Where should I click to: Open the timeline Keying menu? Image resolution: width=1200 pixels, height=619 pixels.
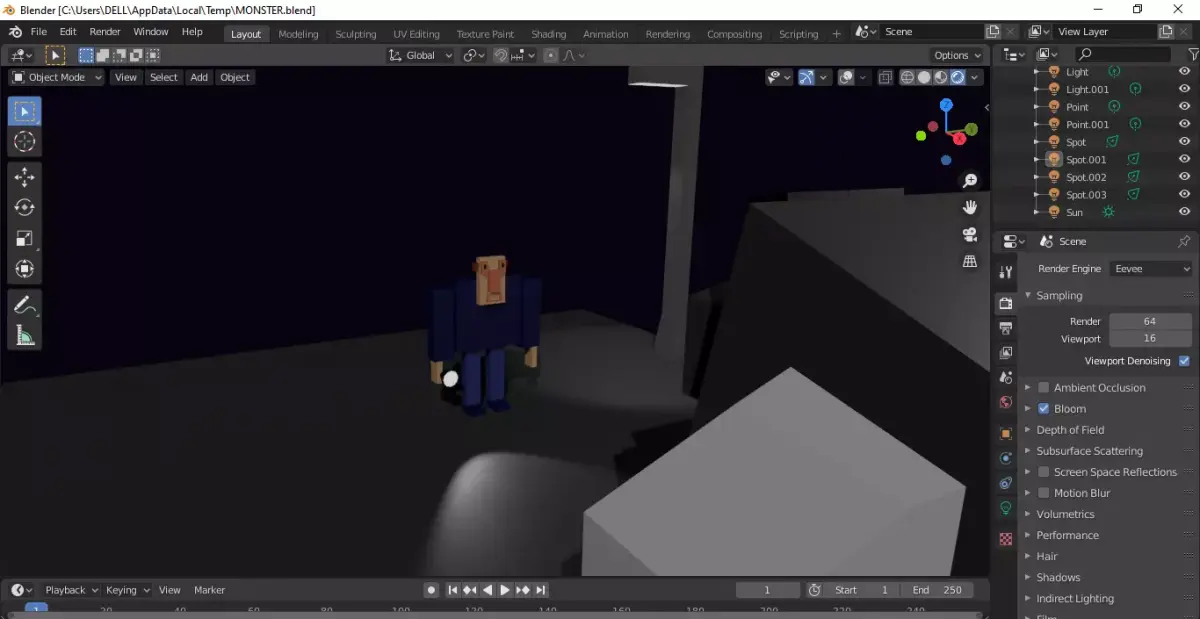(127, 590)
